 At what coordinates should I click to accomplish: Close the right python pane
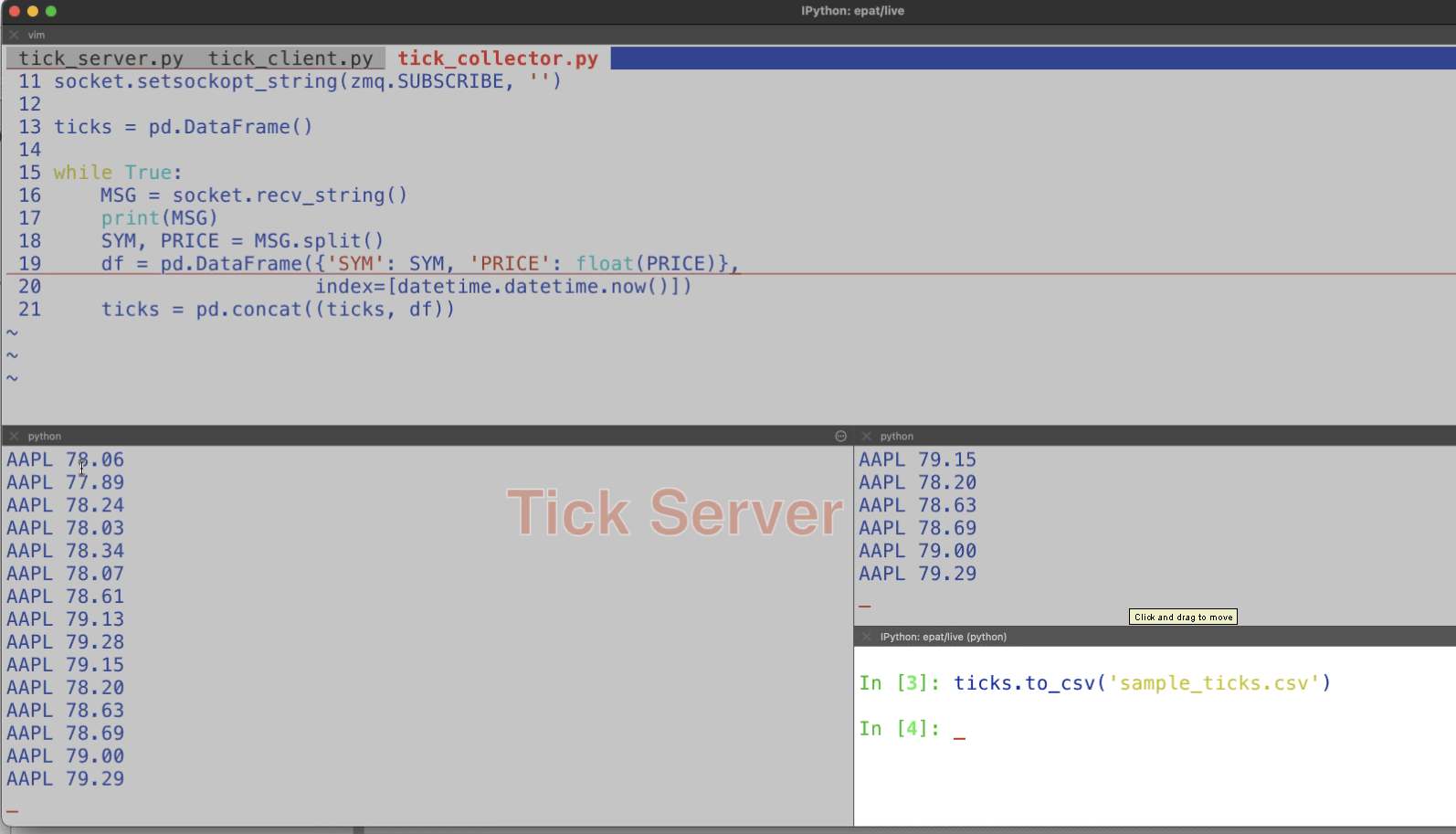click(866, 437)
